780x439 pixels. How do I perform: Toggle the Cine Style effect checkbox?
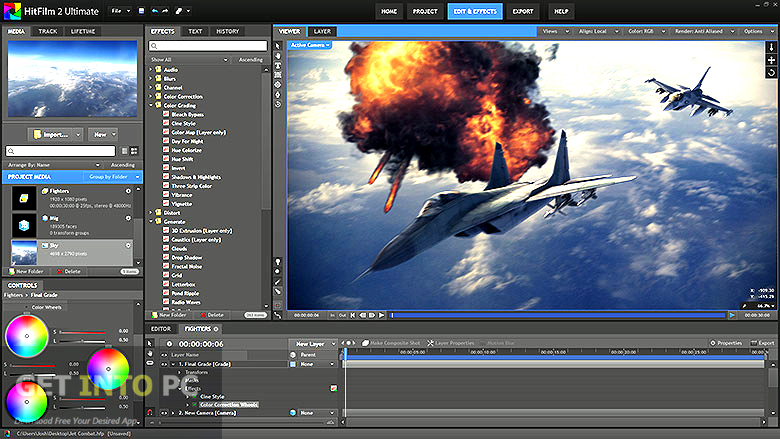click(x=195, y=397)
